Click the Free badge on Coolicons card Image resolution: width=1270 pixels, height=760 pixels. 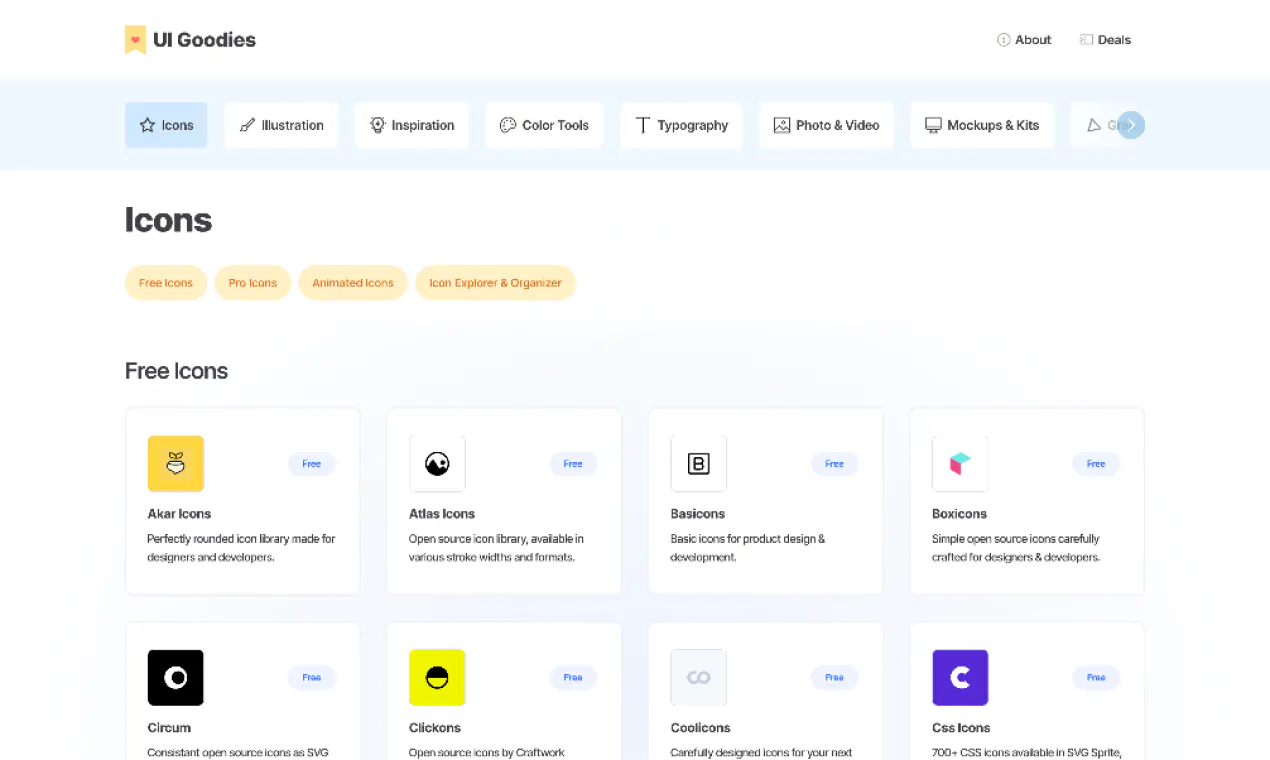(834, 678)
